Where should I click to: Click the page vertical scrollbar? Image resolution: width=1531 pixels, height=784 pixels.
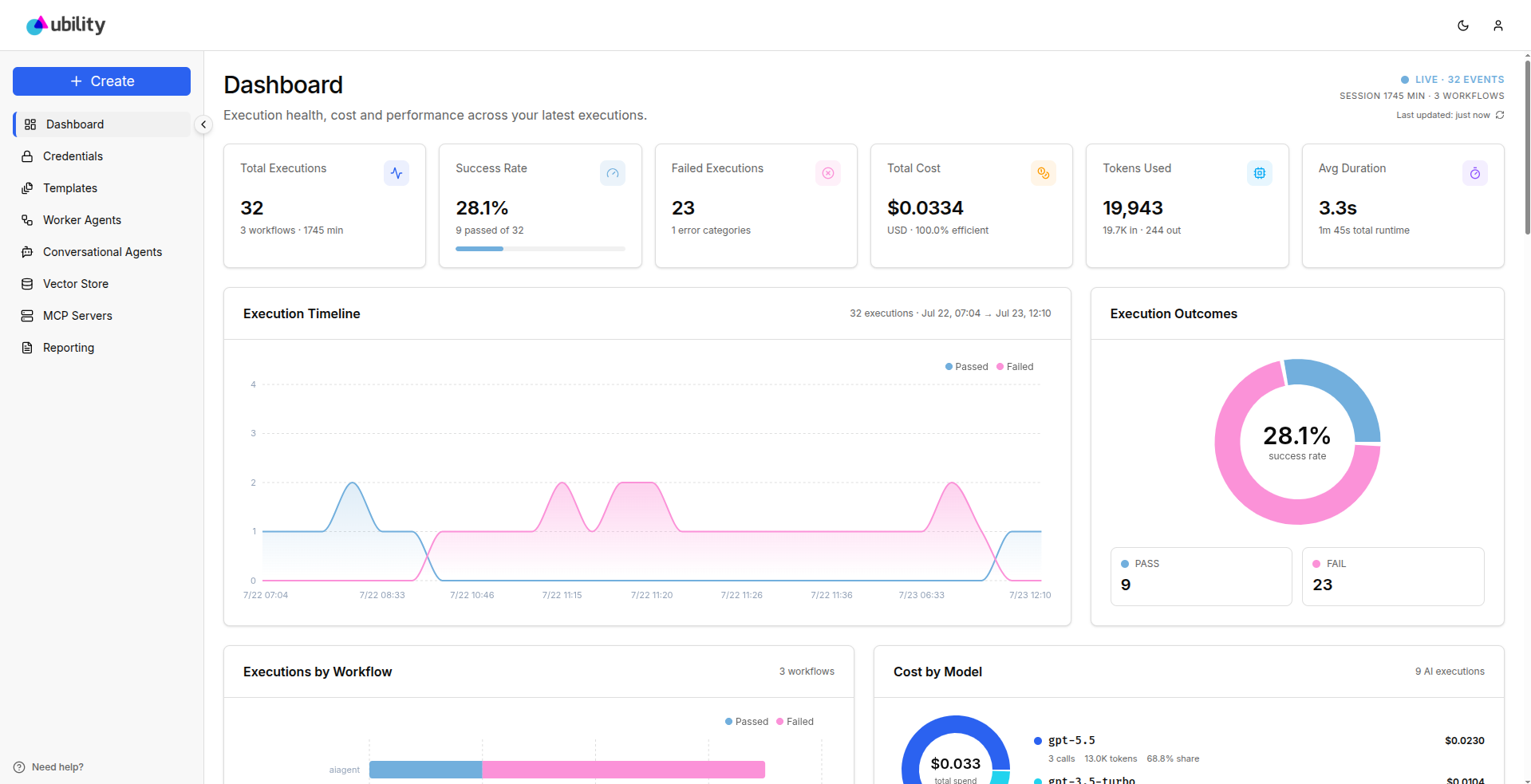coord(1527,148)
